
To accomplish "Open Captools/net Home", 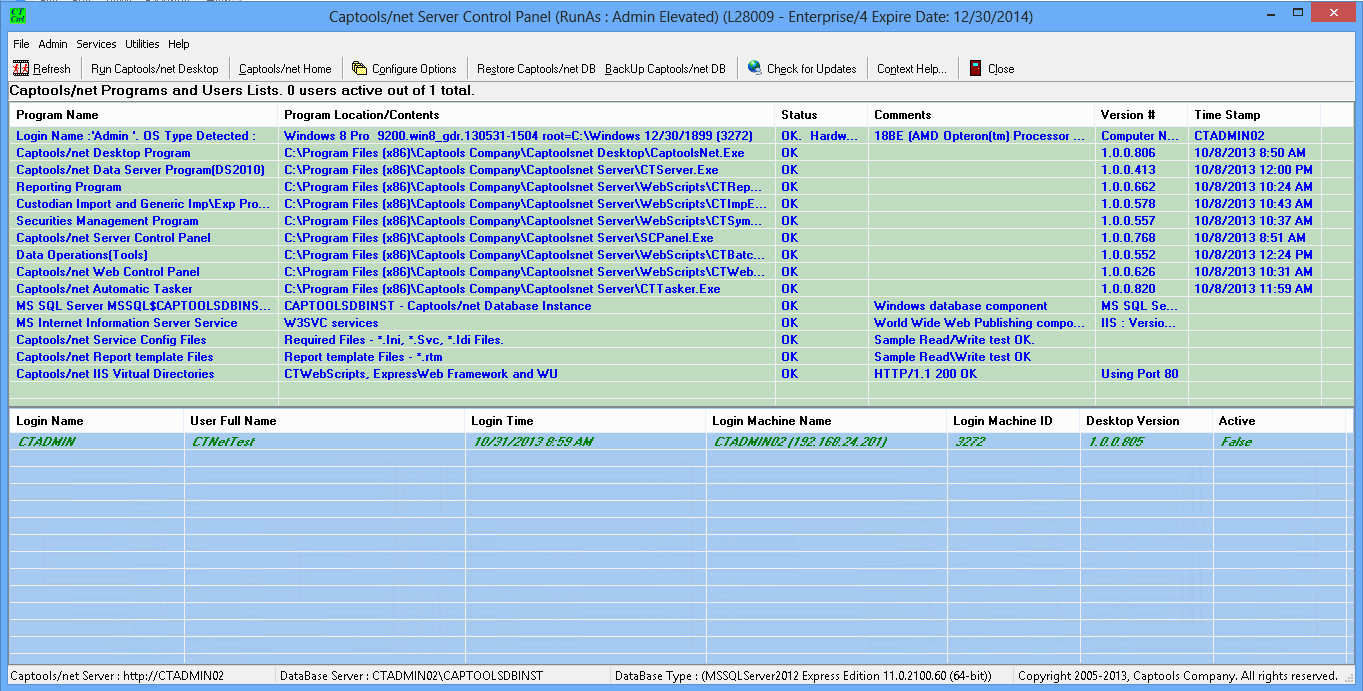I will click(x=287, y=68).
